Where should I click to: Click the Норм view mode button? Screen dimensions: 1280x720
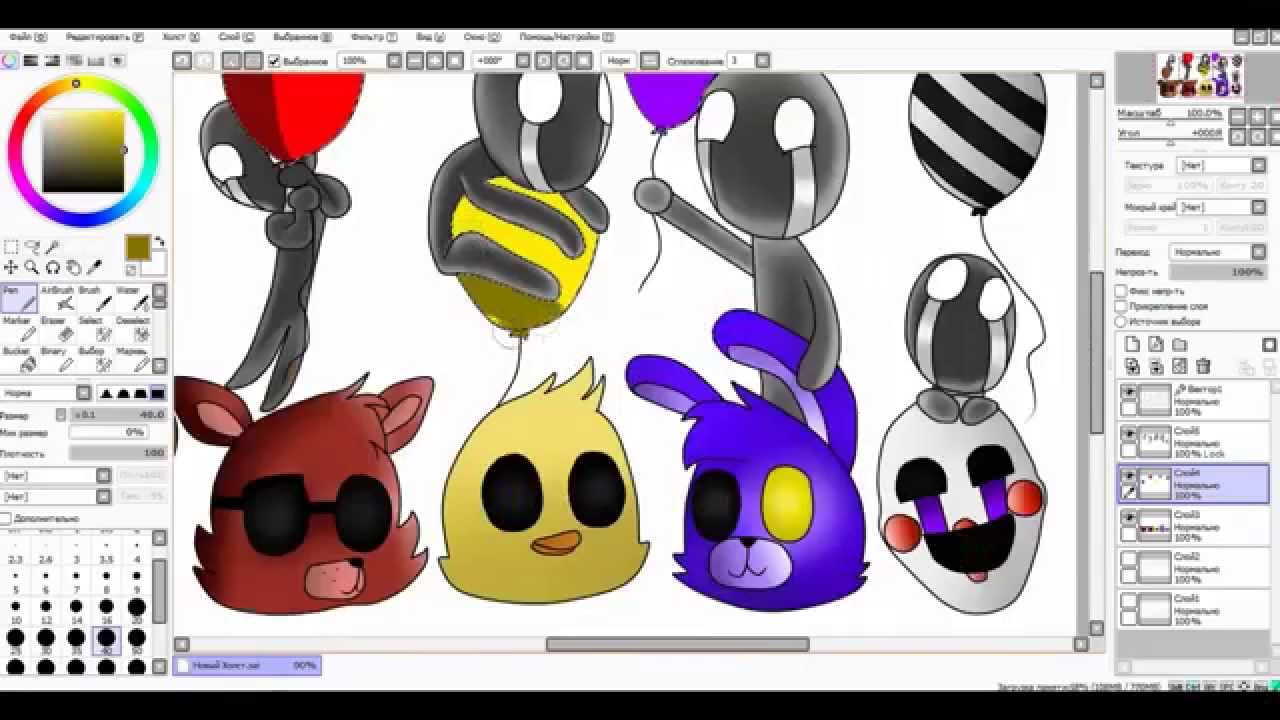pos(618,61)
